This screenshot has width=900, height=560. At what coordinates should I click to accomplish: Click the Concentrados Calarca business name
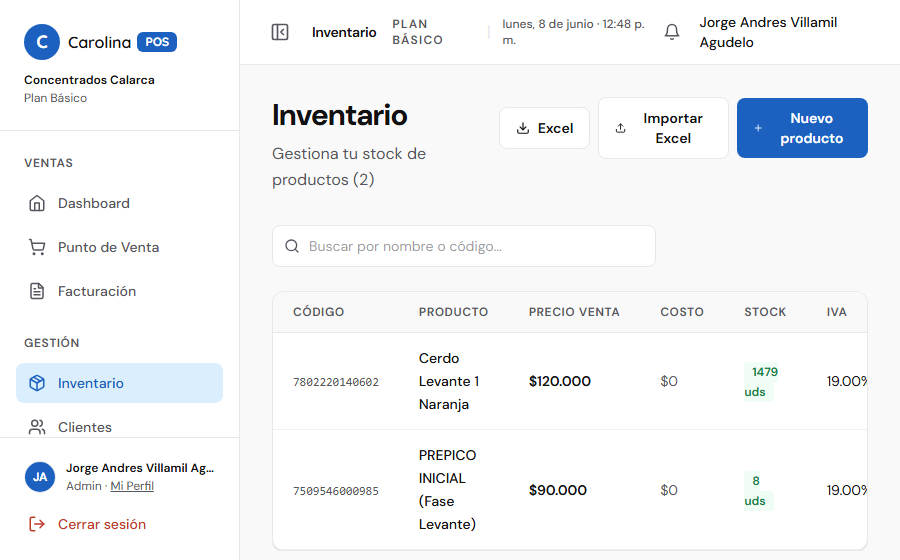pyautogui.click(x=89, y=80)
